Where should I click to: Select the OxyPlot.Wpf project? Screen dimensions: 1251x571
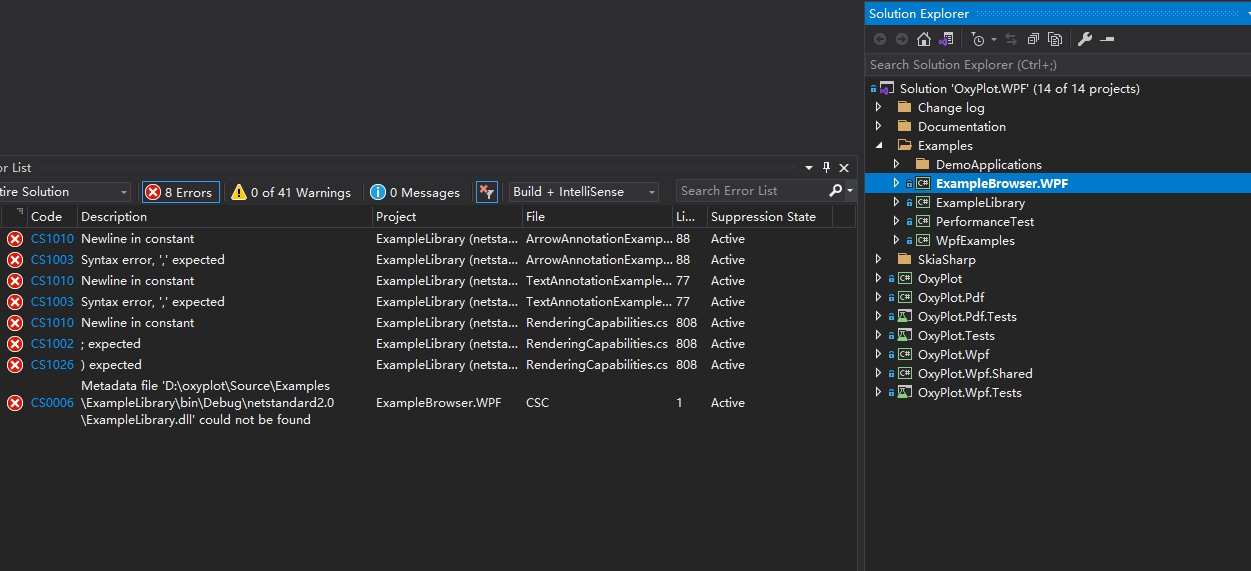[953, 354]
